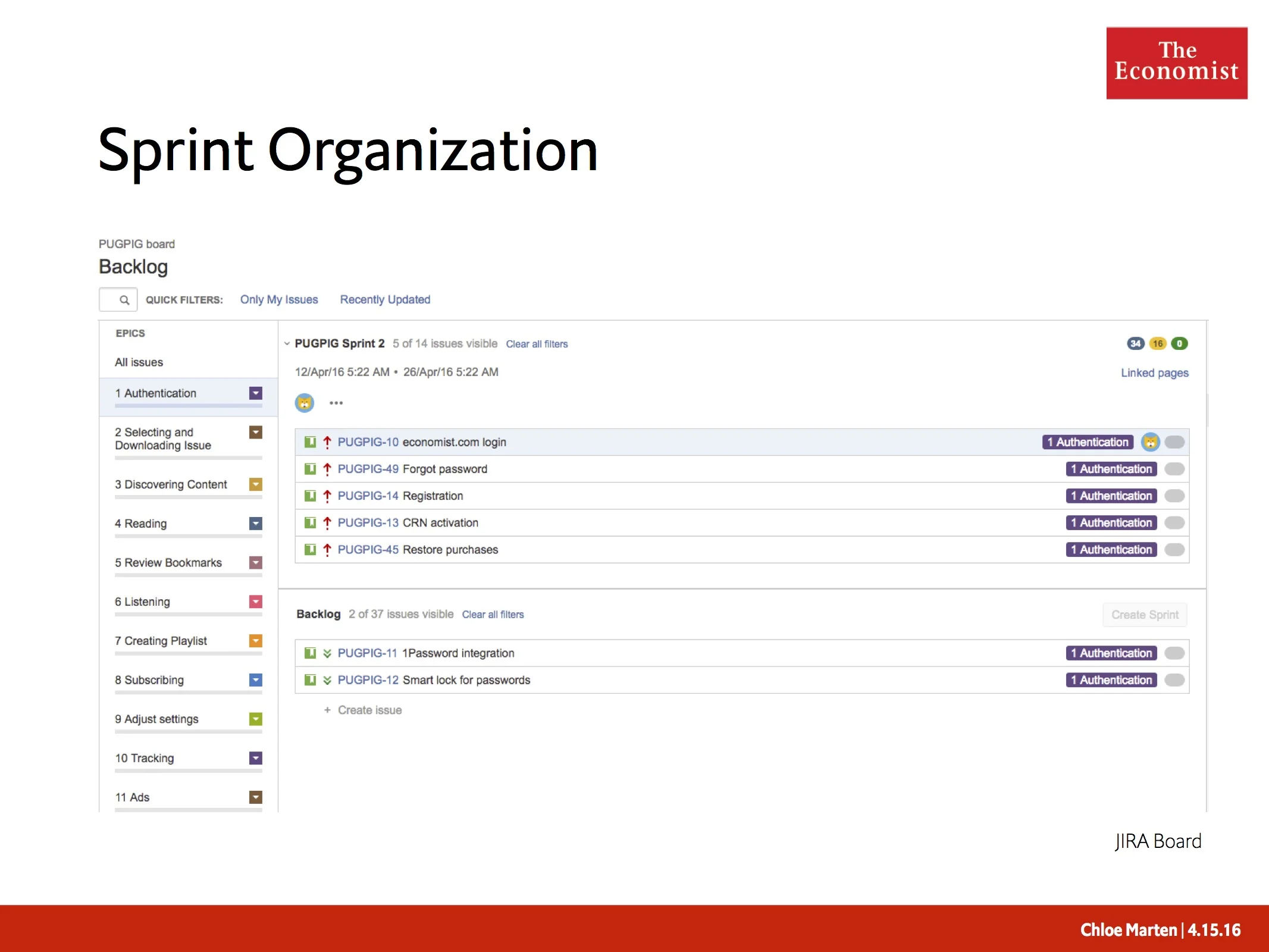This screenshot has height=952, width=1269.
Task: Click estimate pill on PUGPIG-10 row
Action: (x=1174, y=442)
